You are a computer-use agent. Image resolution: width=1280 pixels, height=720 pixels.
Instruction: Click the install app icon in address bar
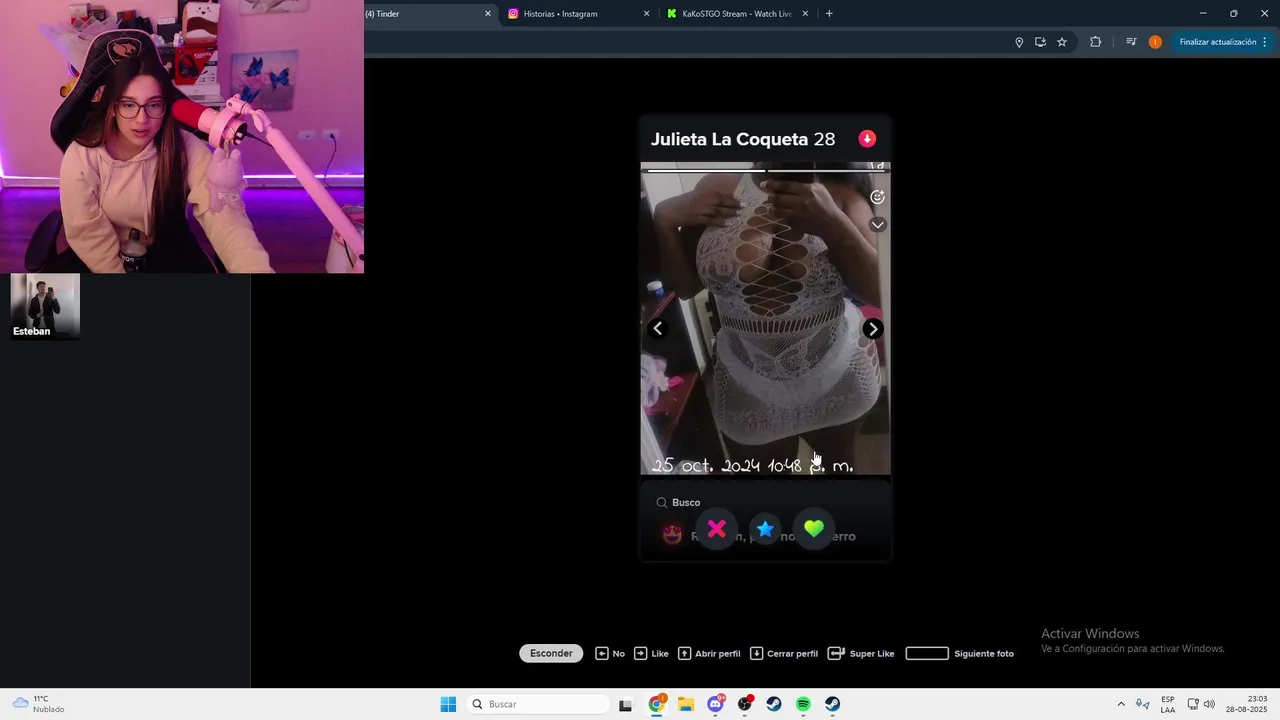tap(1040, 42)
